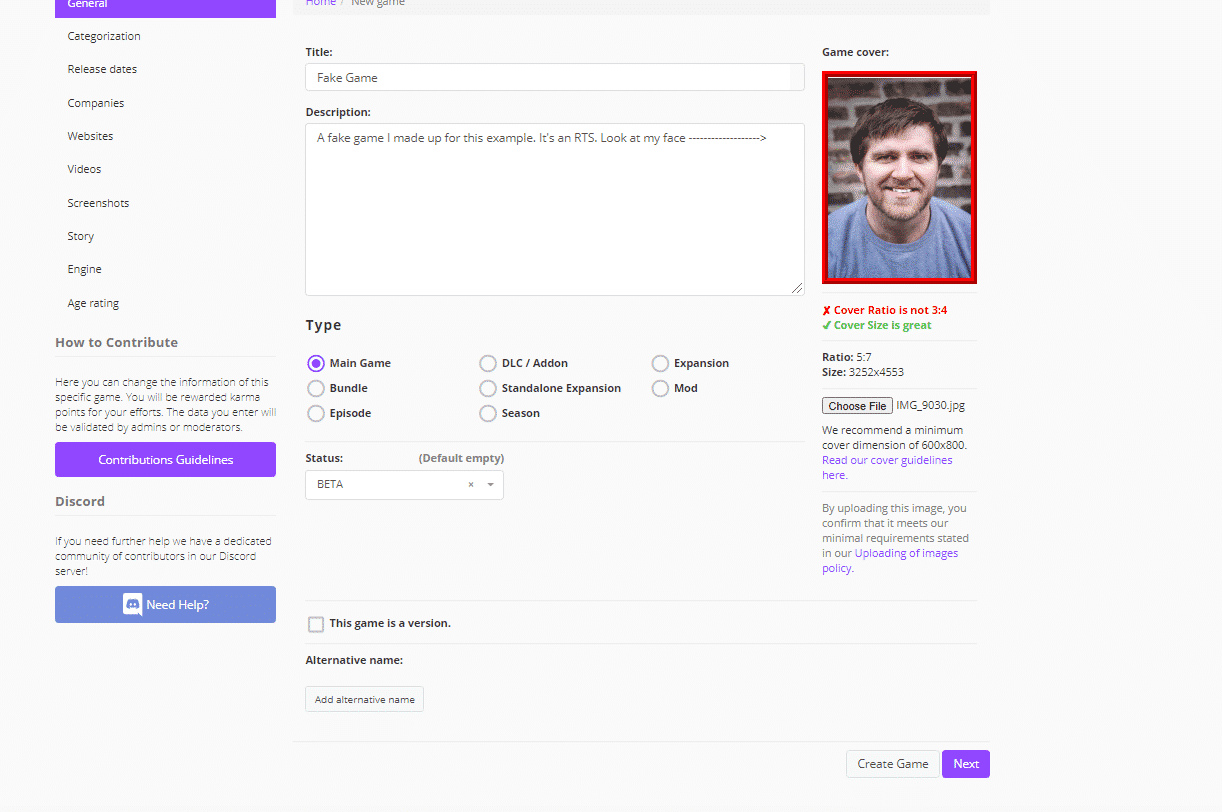This screenshot has height=812, width=1222.
Task: Select the Main Game type
Action: pos(316,363)
